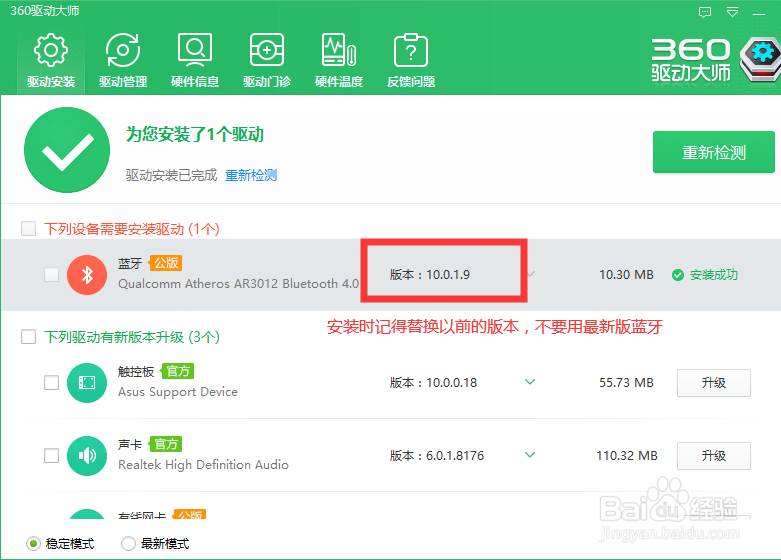Click the large green checkmark status icon
Viewport: 781px width, 560px height.
click(67, 150)
